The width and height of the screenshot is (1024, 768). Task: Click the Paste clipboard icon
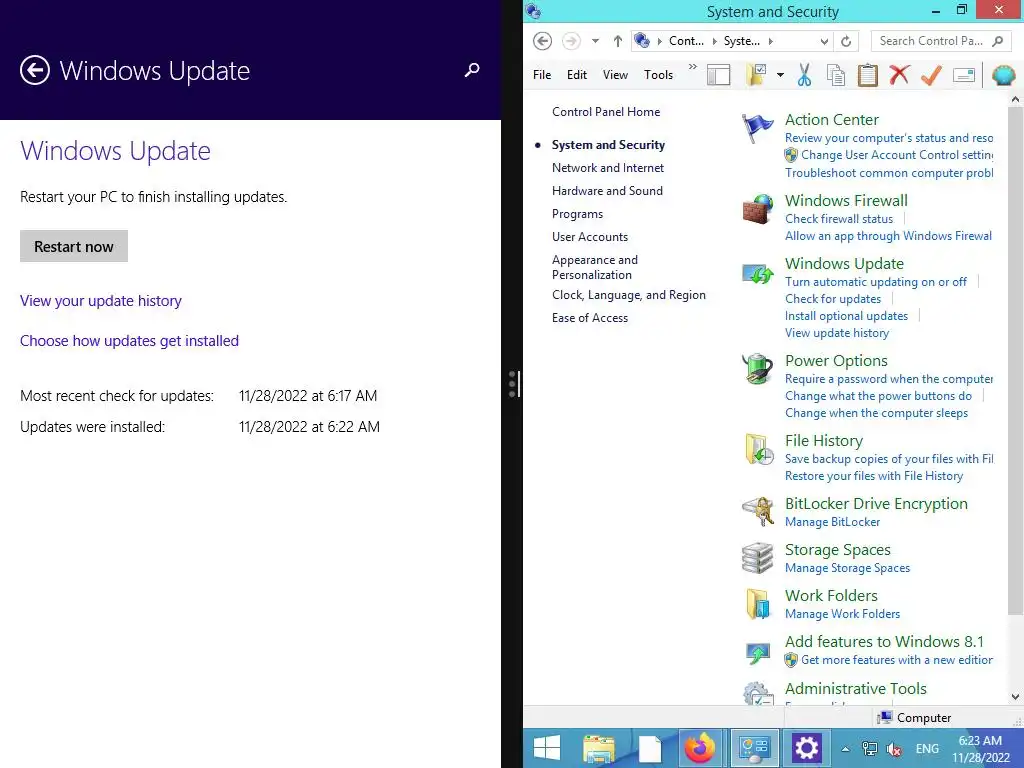(867, 75)
